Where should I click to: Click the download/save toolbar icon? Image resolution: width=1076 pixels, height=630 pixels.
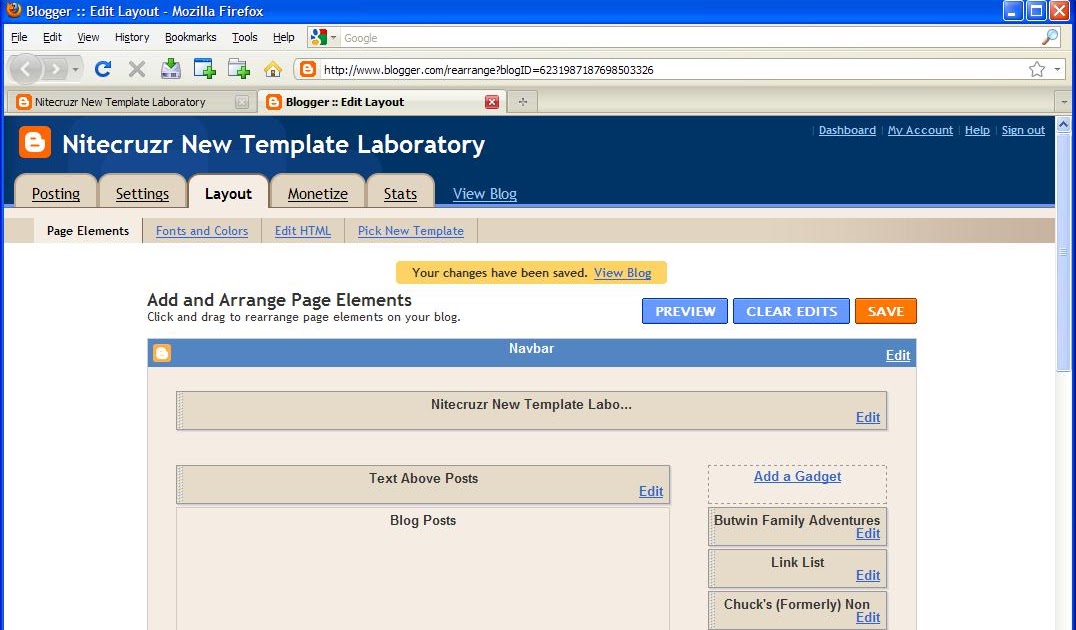(x=171, y=69)
